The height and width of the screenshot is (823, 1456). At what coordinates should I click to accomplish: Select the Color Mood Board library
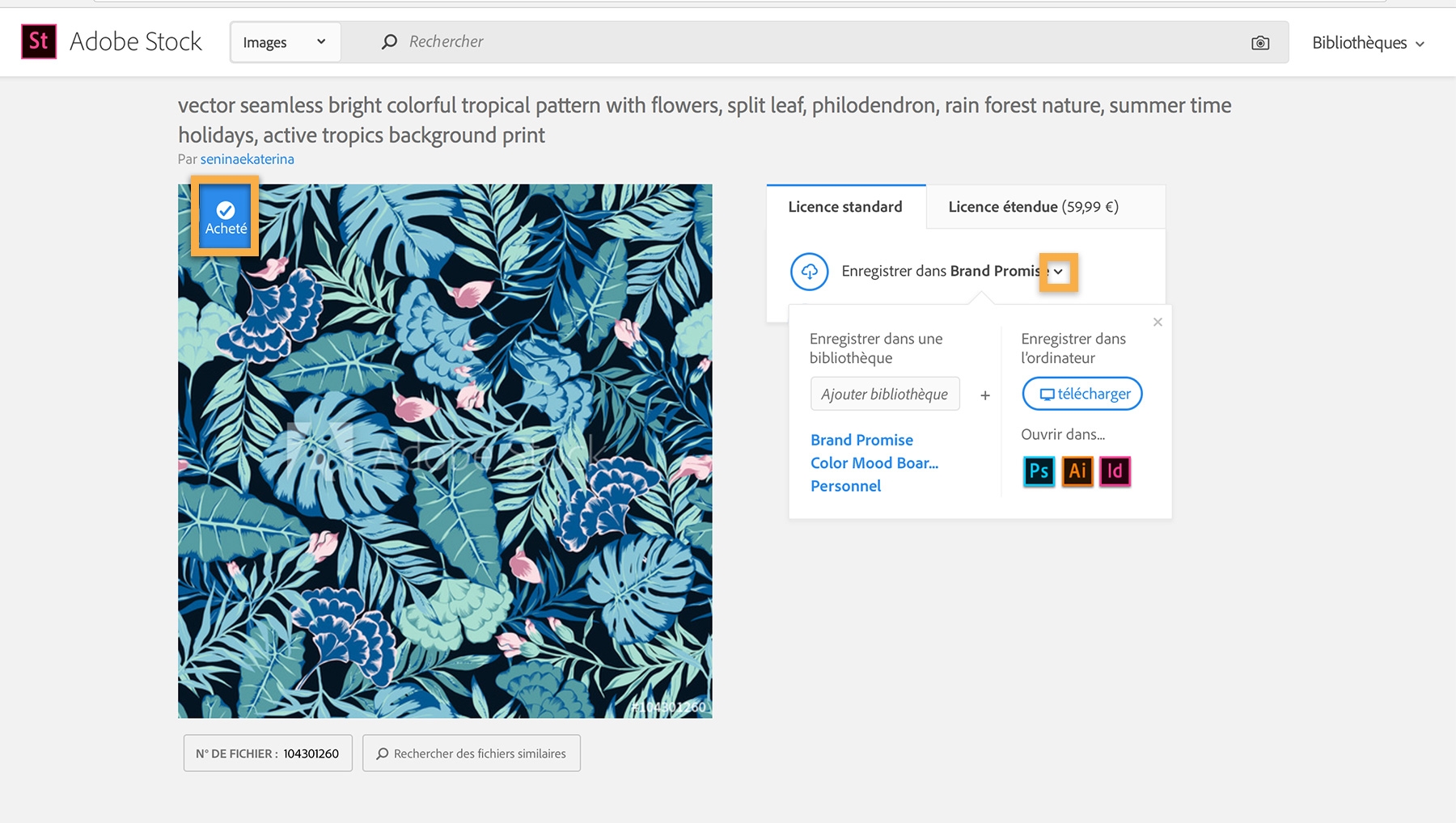(x=874, y=463)
